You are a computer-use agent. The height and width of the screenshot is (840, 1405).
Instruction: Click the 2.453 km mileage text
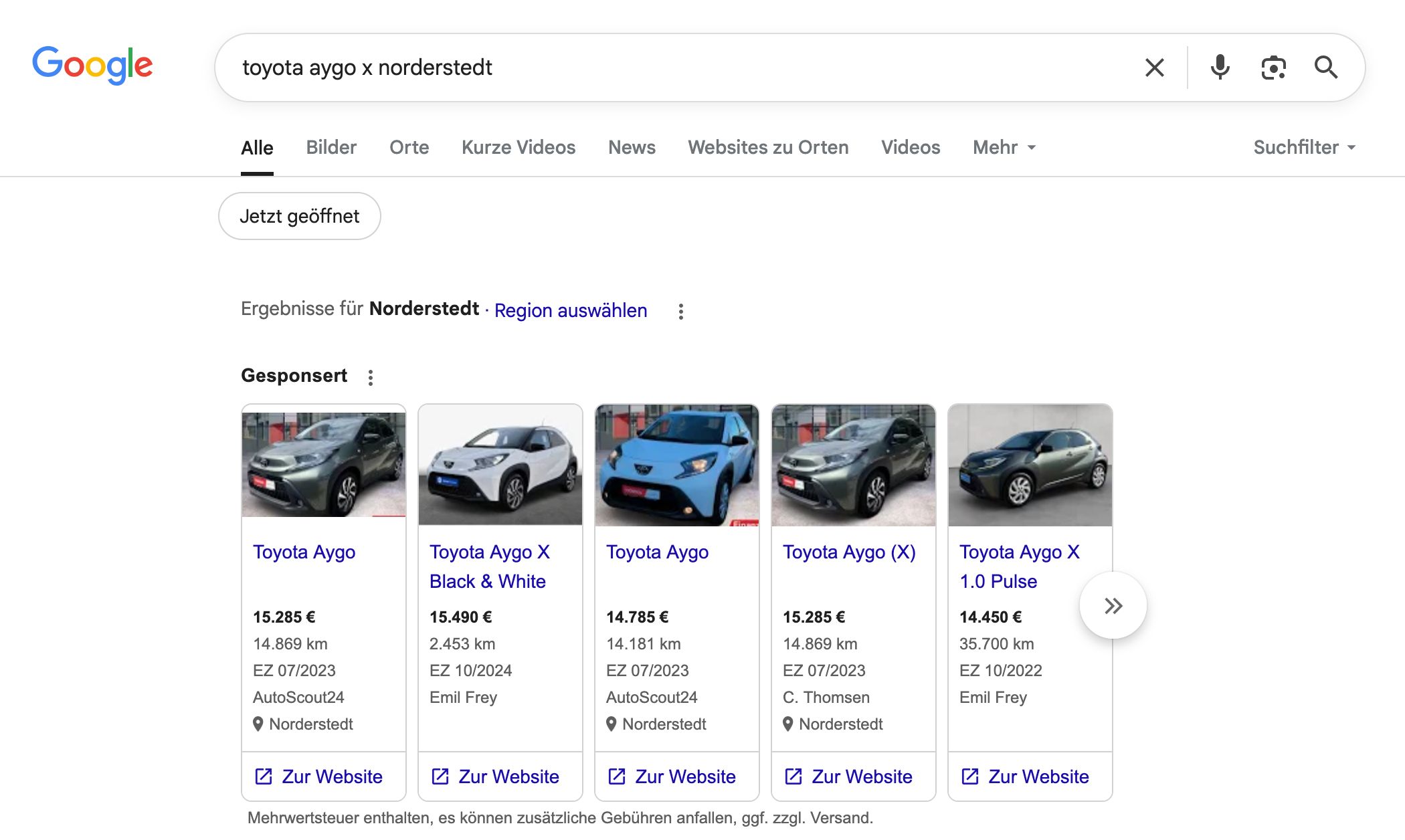coord(462,644)
